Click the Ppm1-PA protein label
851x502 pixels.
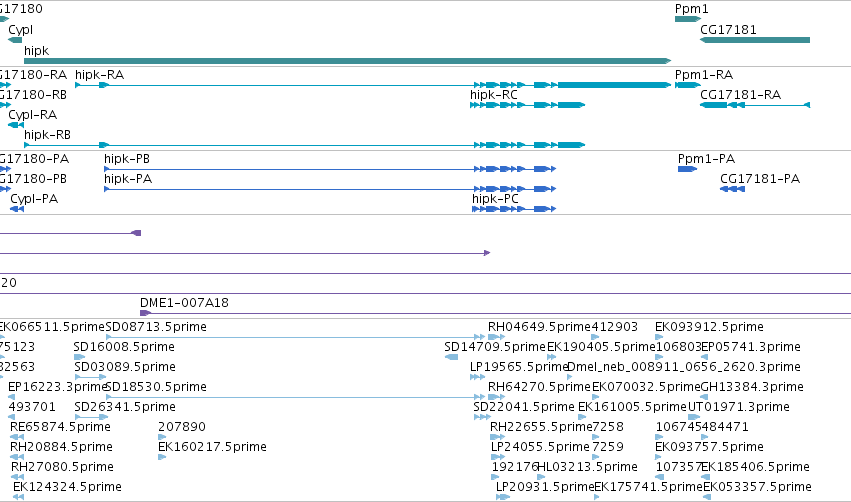pyautogui.click(x=706, y=158)
